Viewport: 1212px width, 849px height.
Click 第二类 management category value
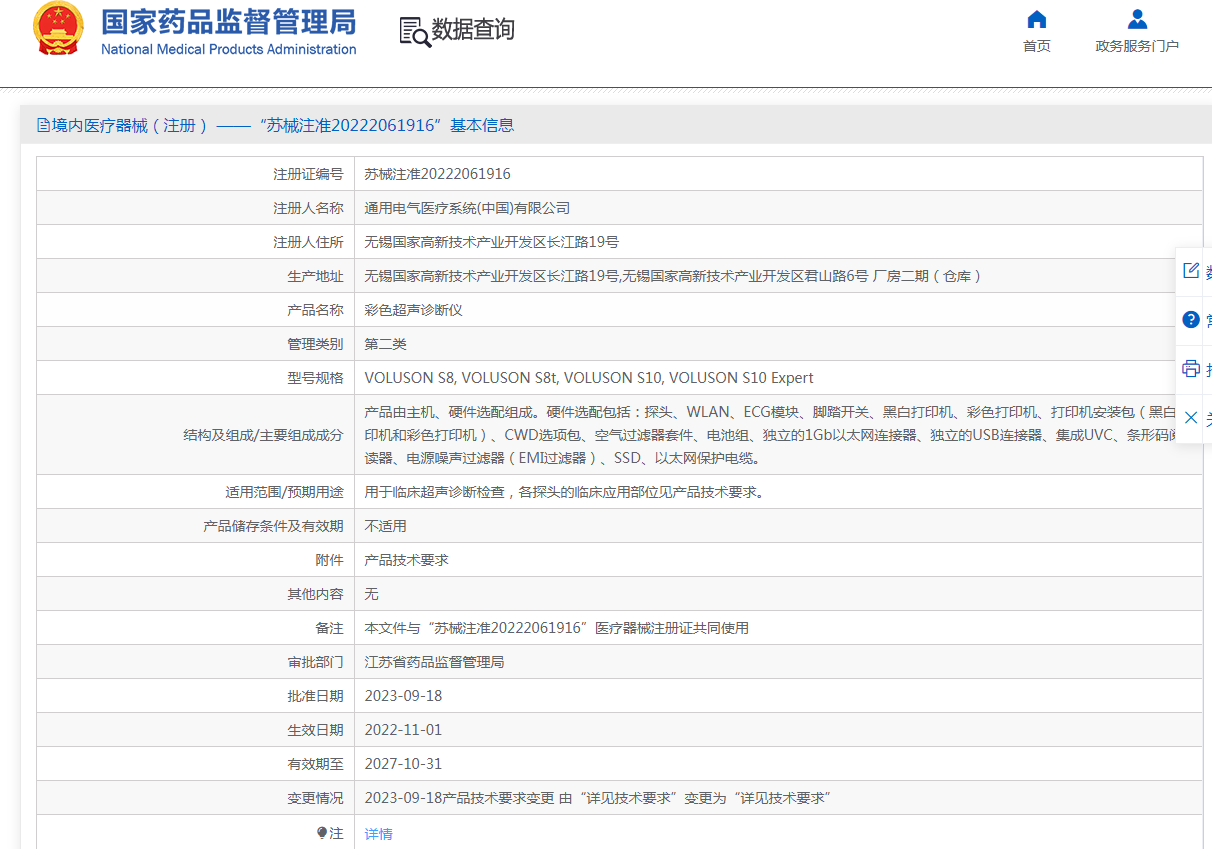coord(385,344)
